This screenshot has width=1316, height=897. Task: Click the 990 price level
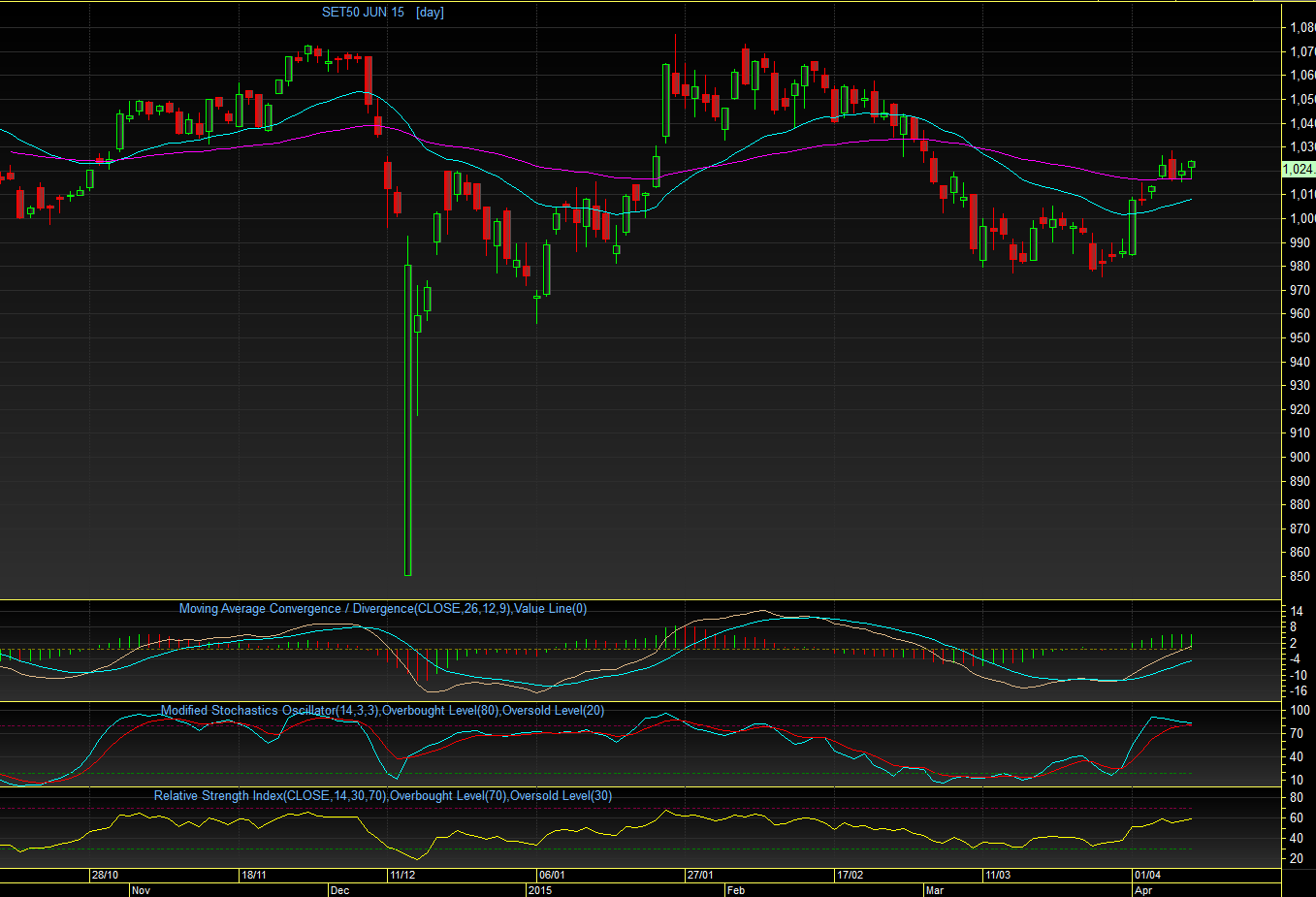[x=1300, y=242]
